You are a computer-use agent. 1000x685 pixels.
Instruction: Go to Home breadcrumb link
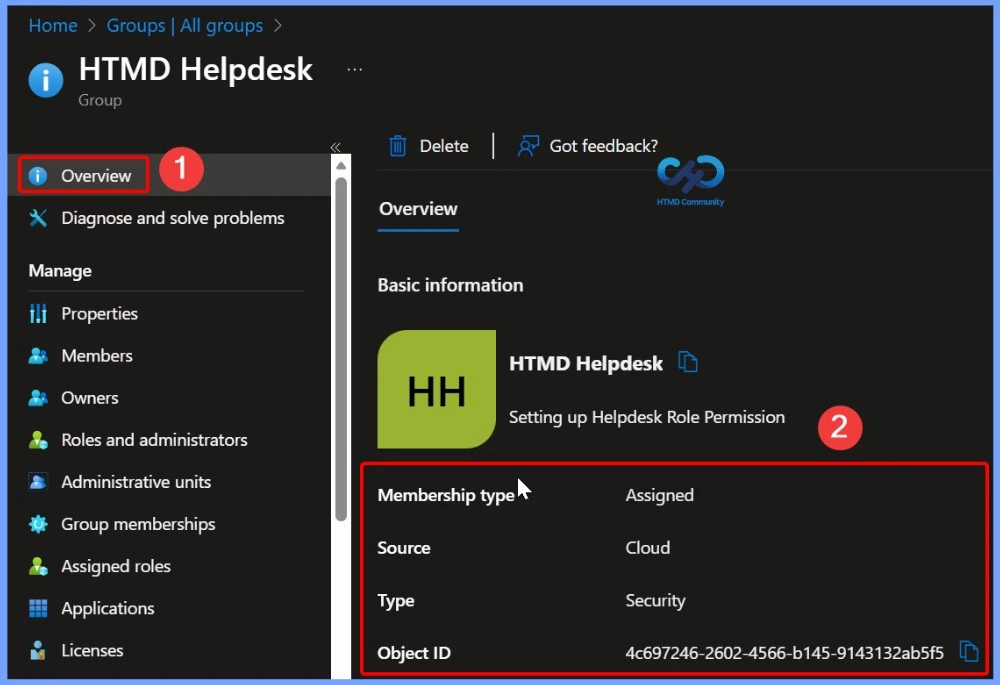(53, 26)
